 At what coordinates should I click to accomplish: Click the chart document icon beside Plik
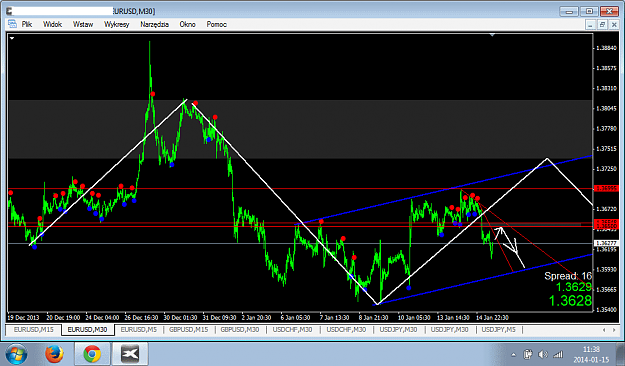point(12,24)
